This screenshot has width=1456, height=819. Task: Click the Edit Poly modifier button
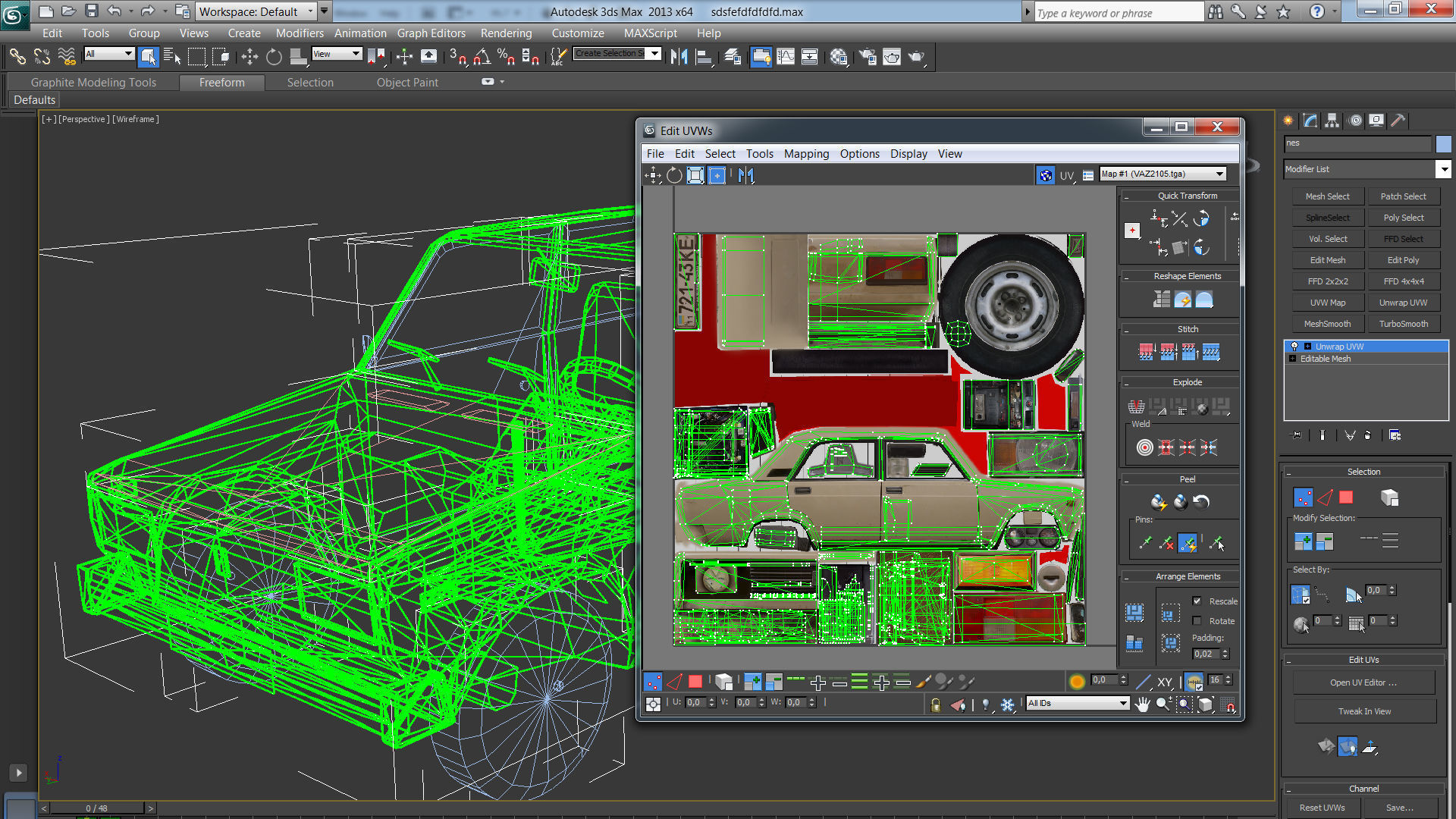tap(1403, 260)
